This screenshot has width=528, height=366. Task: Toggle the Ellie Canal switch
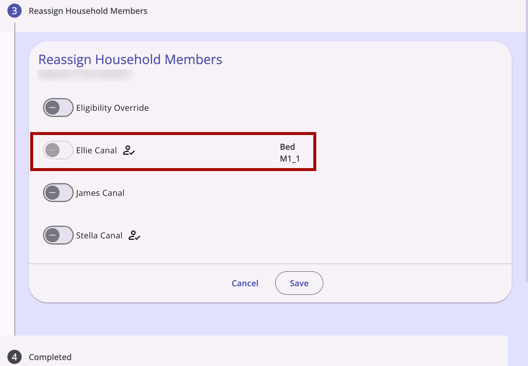(58, 150)
